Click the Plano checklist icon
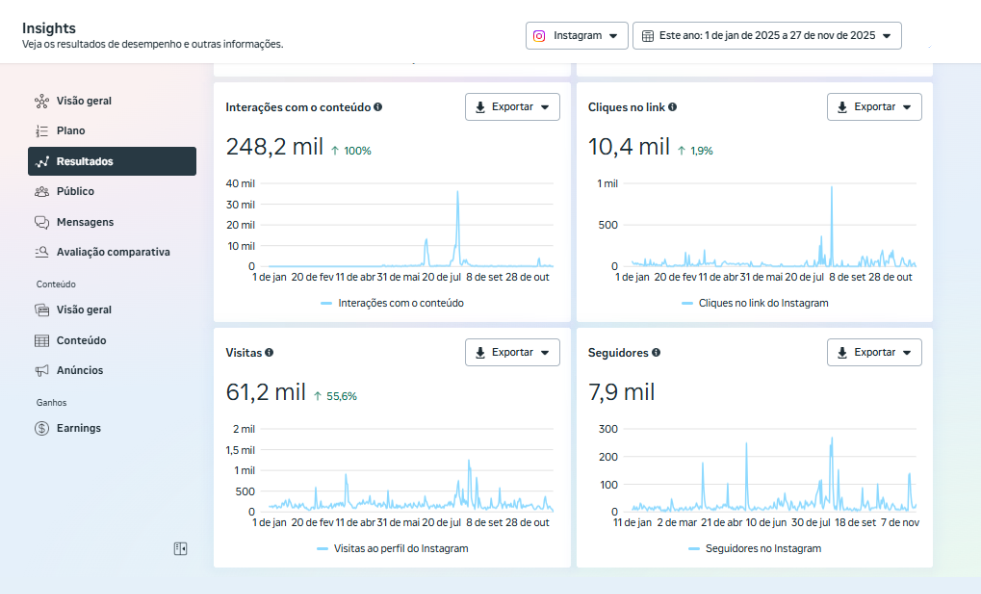This screenshot has height=594, width=981. [42, 131]
